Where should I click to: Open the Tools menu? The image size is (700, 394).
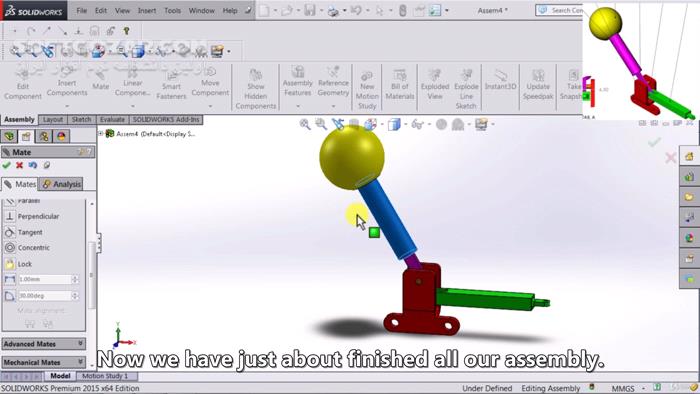172,10
